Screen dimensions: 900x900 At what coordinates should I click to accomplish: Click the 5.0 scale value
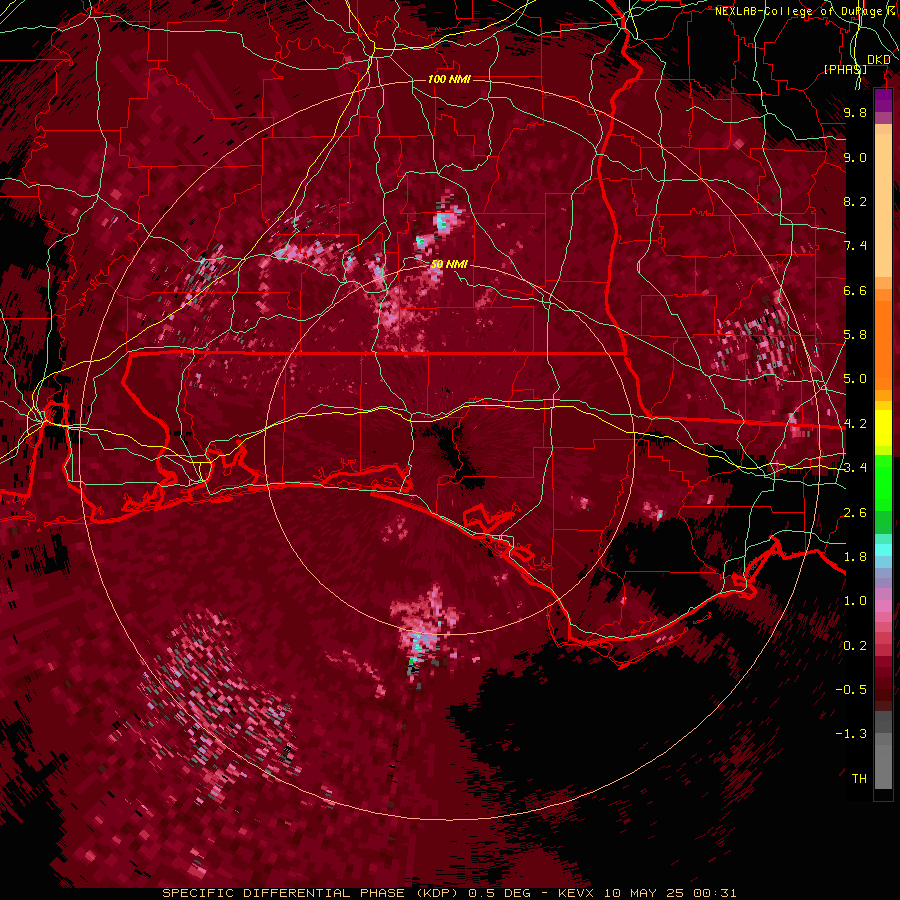[855, 379]
